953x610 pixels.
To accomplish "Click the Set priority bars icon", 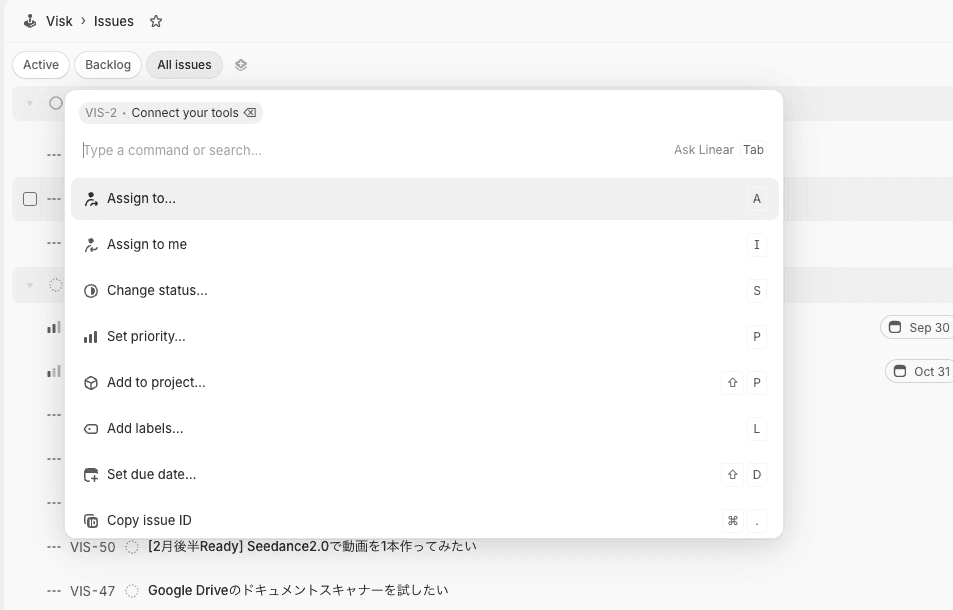I will pyautogui.click(x=91, y=337).
